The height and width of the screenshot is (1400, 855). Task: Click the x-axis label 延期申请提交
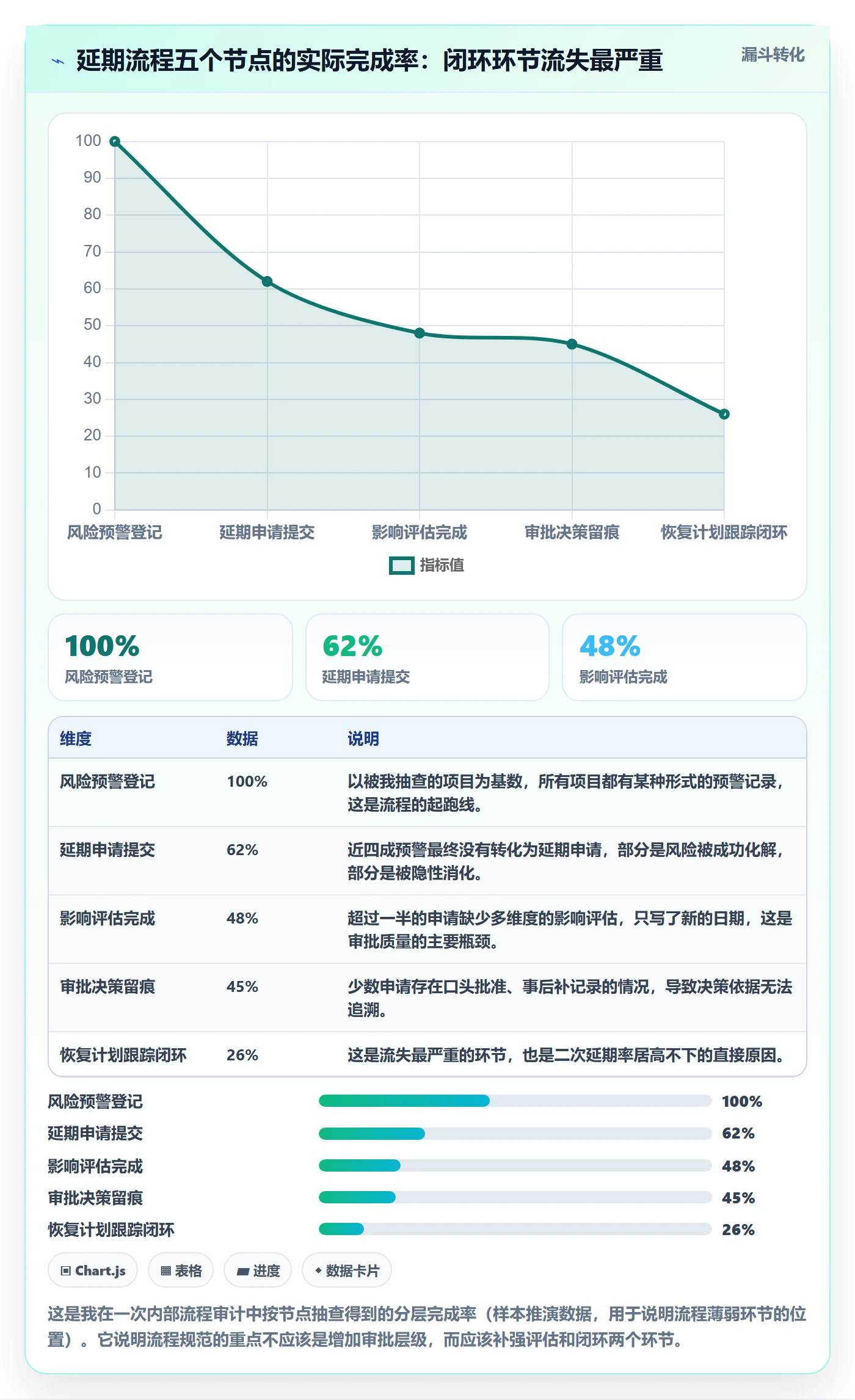click(x=267, y=533)
